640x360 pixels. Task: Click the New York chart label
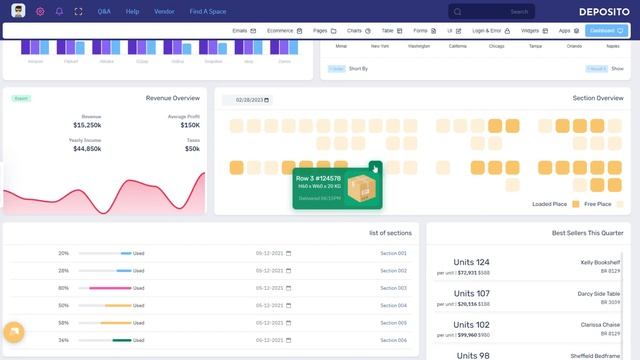380,46
